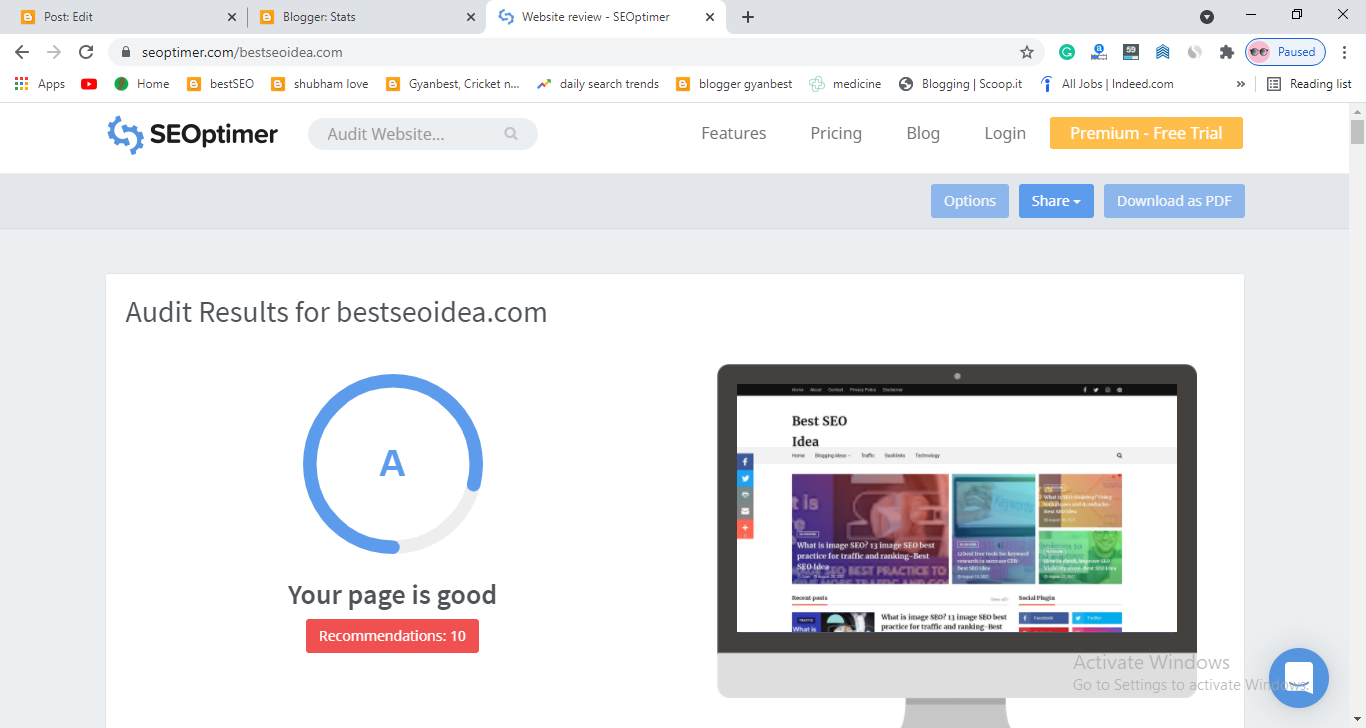Viewport: 1366px width, 728px height.
Task: Open the Home bookmark
Action: 141,84
